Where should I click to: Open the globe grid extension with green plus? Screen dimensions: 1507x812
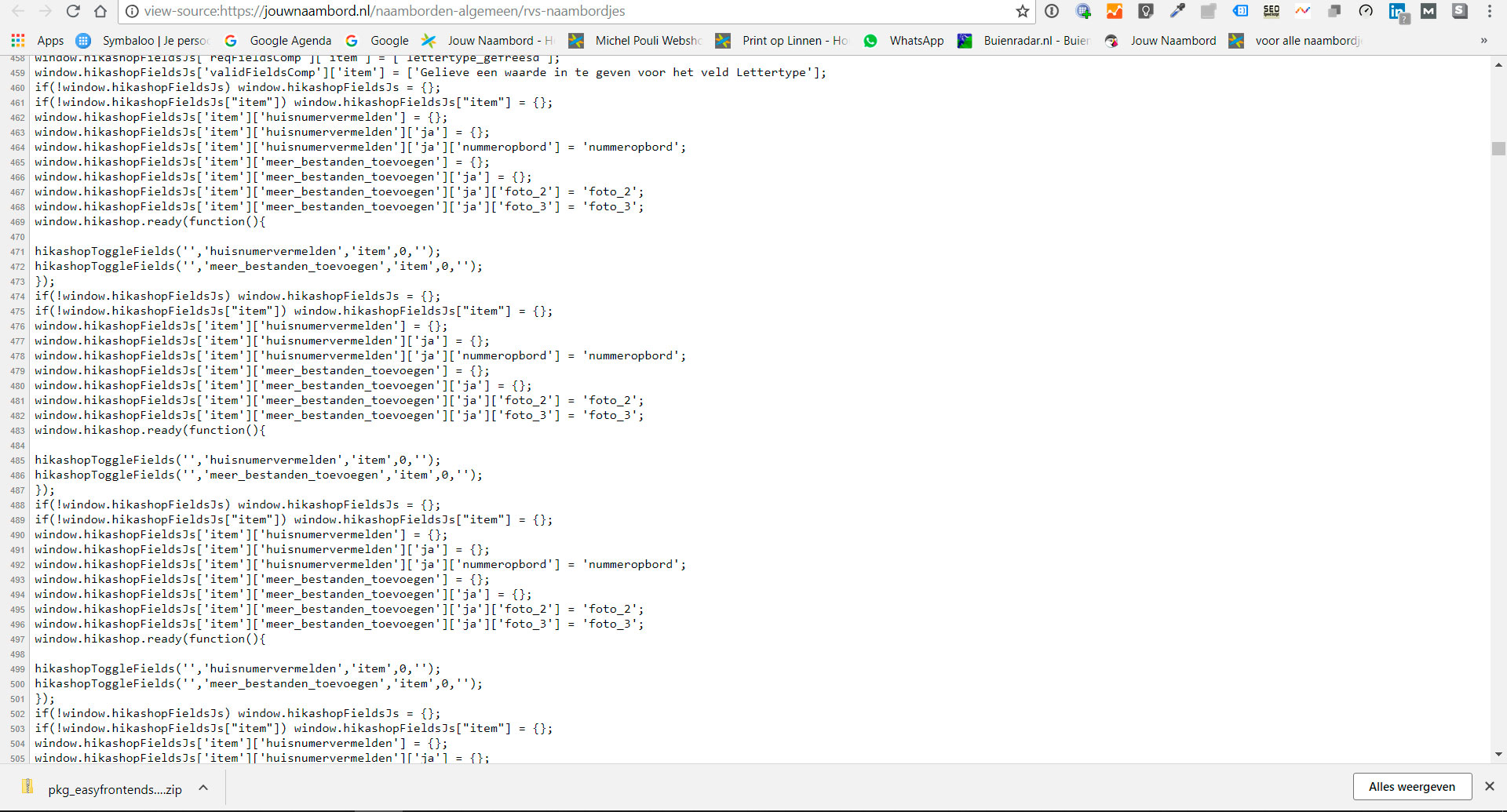click(x=1083, y=11)
